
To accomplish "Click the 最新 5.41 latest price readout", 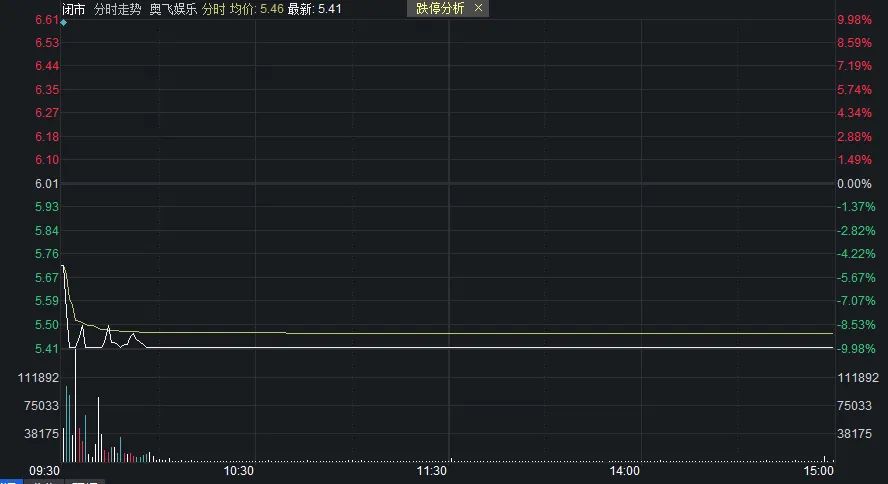I will click(314, 8).
